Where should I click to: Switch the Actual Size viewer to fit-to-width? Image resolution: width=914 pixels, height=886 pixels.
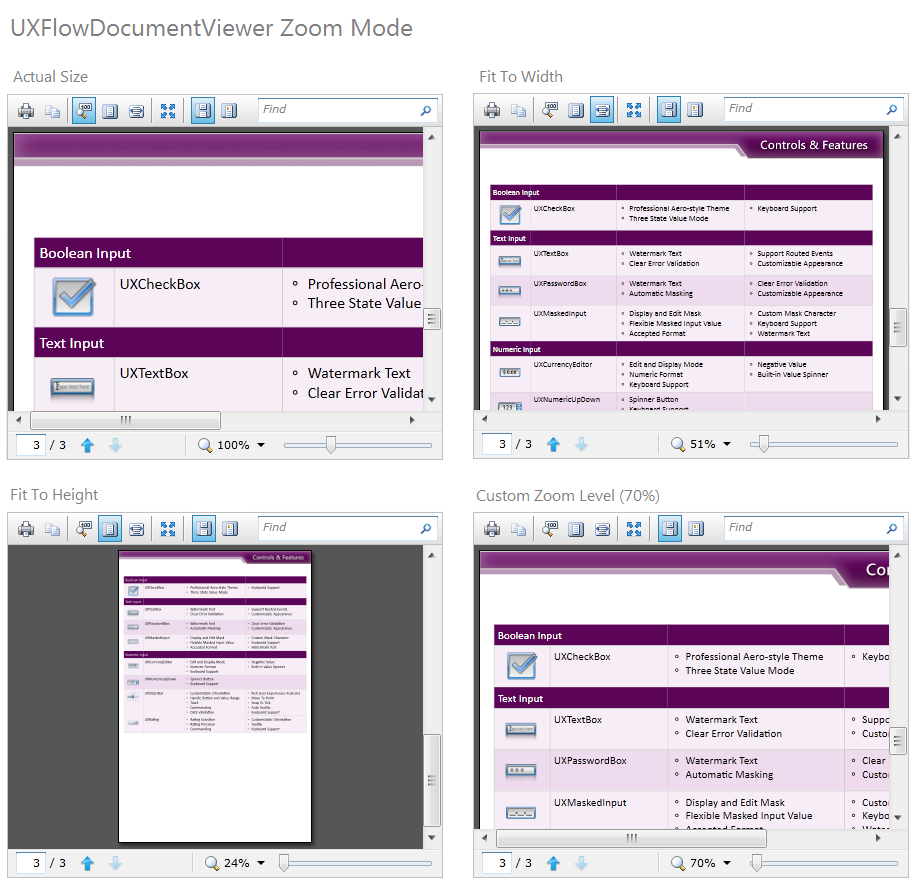(x=136, y=111)
